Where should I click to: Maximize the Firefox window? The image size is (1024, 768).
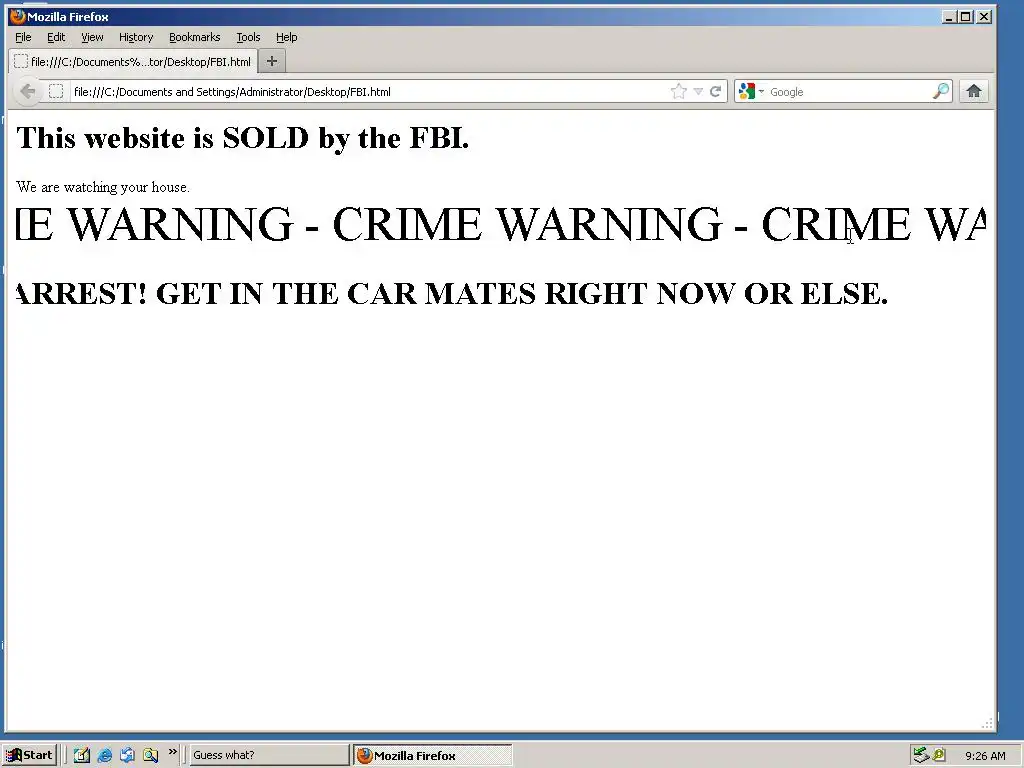(966, 16)
